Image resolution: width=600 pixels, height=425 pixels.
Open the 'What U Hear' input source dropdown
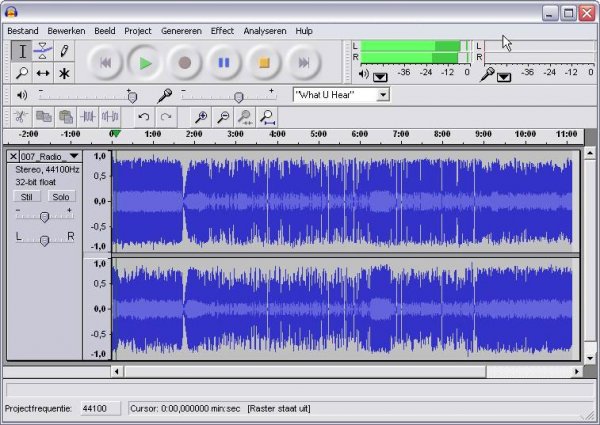click(x=383, y=95)
